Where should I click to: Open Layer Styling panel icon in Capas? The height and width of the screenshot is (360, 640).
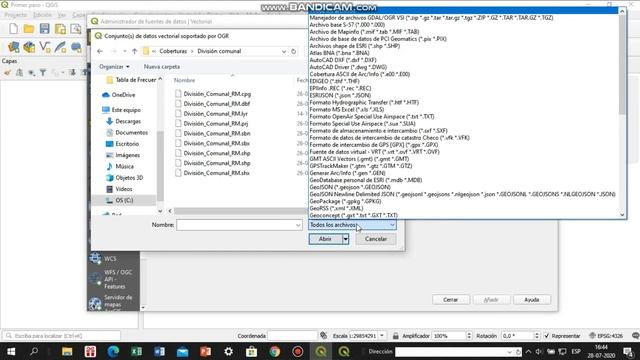tap(8, 73)
